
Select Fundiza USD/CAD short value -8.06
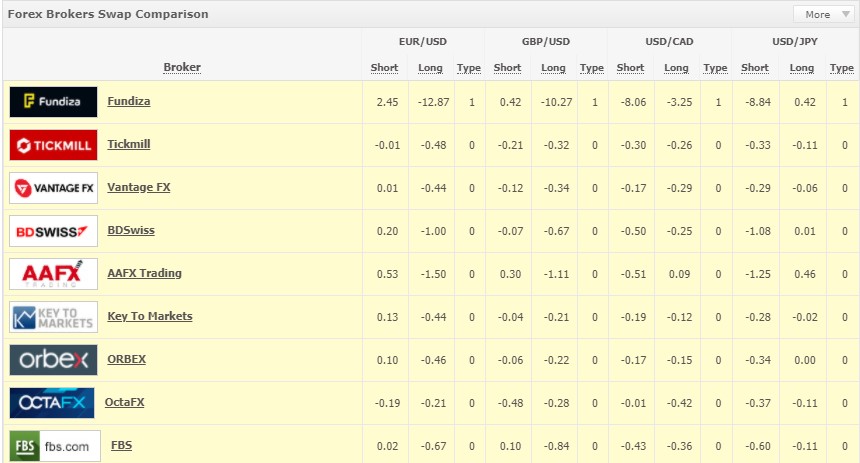[x=633, y=102]
